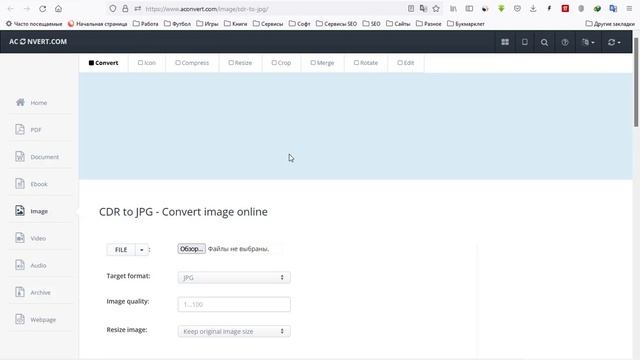Open the downloads arrow icon
Viewport: 640px width, 360px height.
pos(533,9)
